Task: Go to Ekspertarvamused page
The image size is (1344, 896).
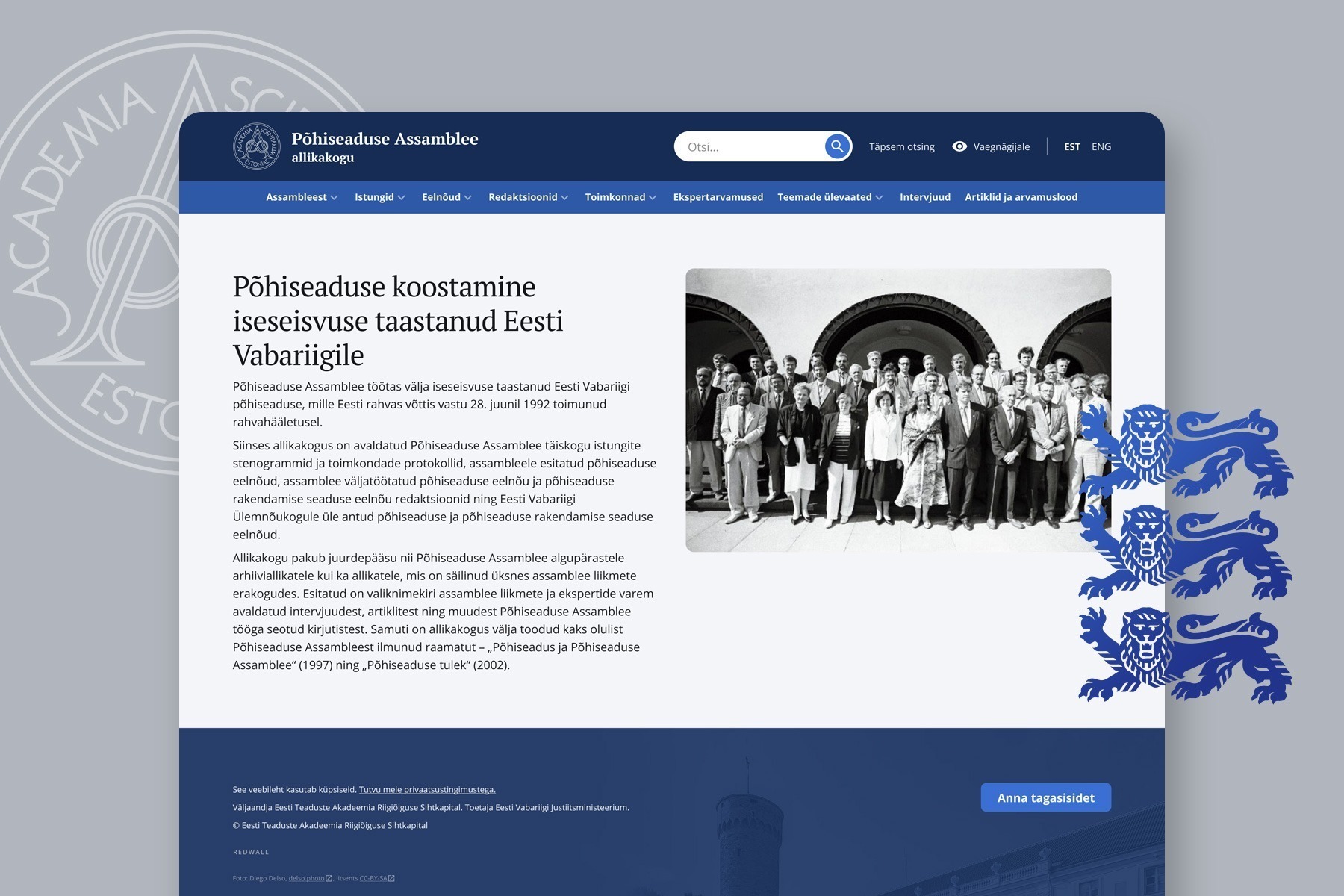Action: [x=718, y=197]
